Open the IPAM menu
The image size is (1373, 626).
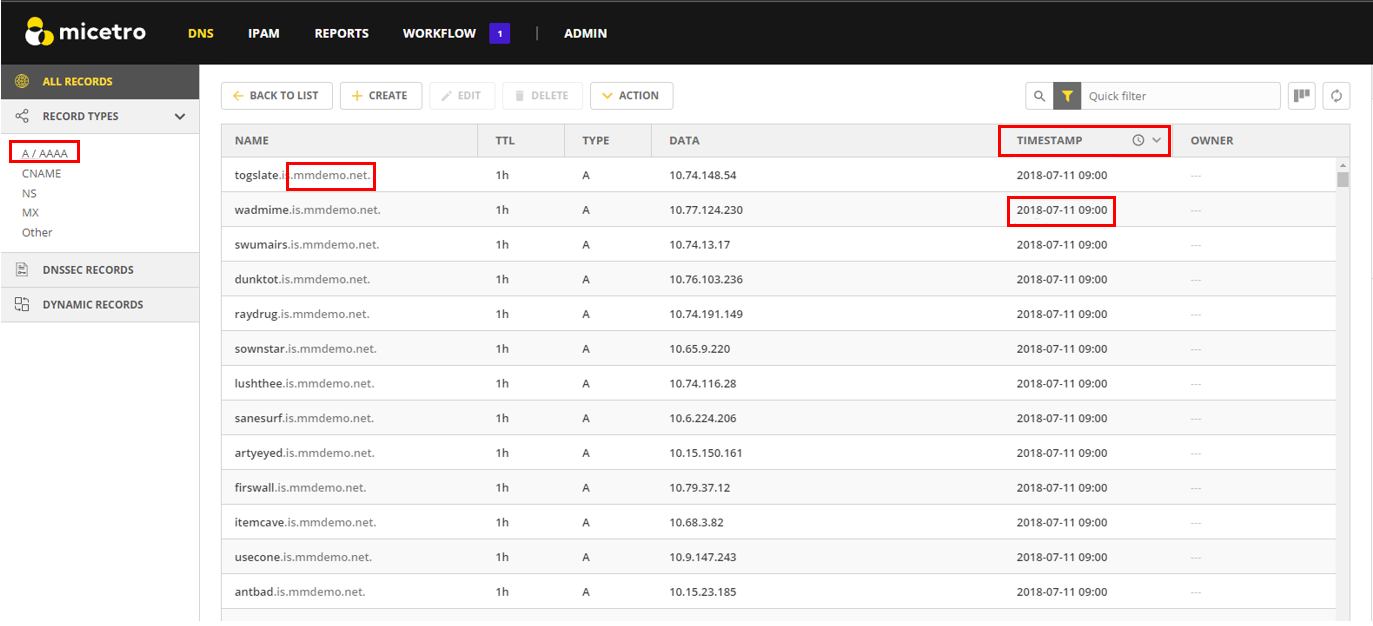tap(264, 33)
